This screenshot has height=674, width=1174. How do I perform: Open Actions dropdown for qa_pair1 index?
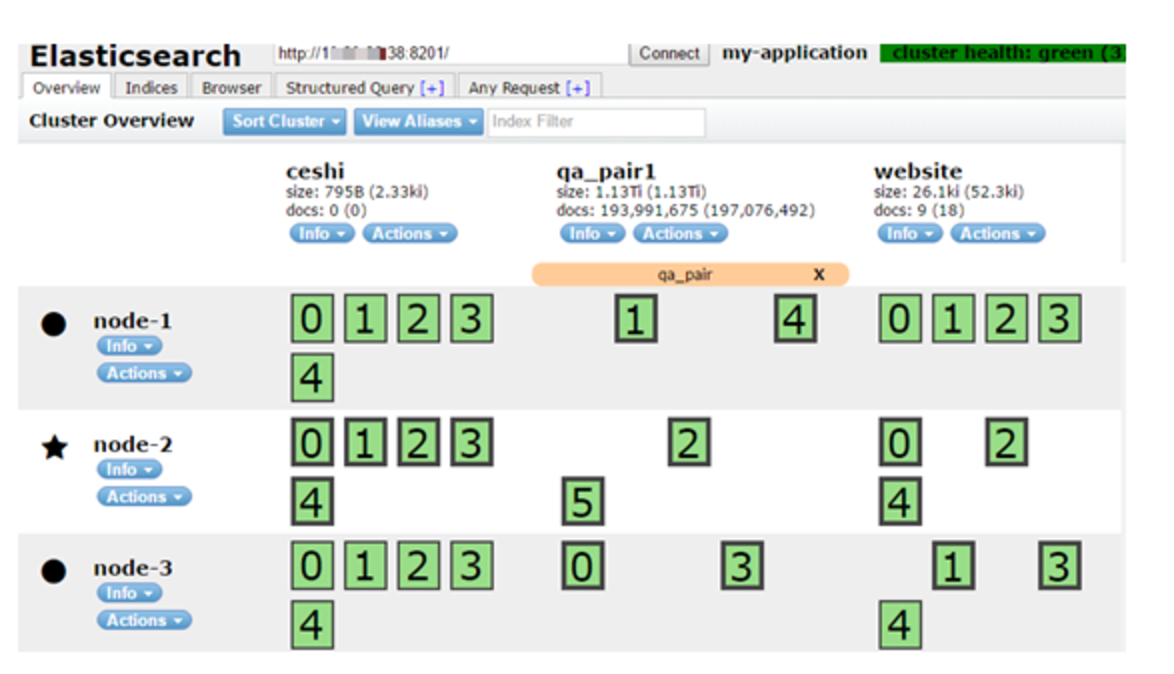680,234
